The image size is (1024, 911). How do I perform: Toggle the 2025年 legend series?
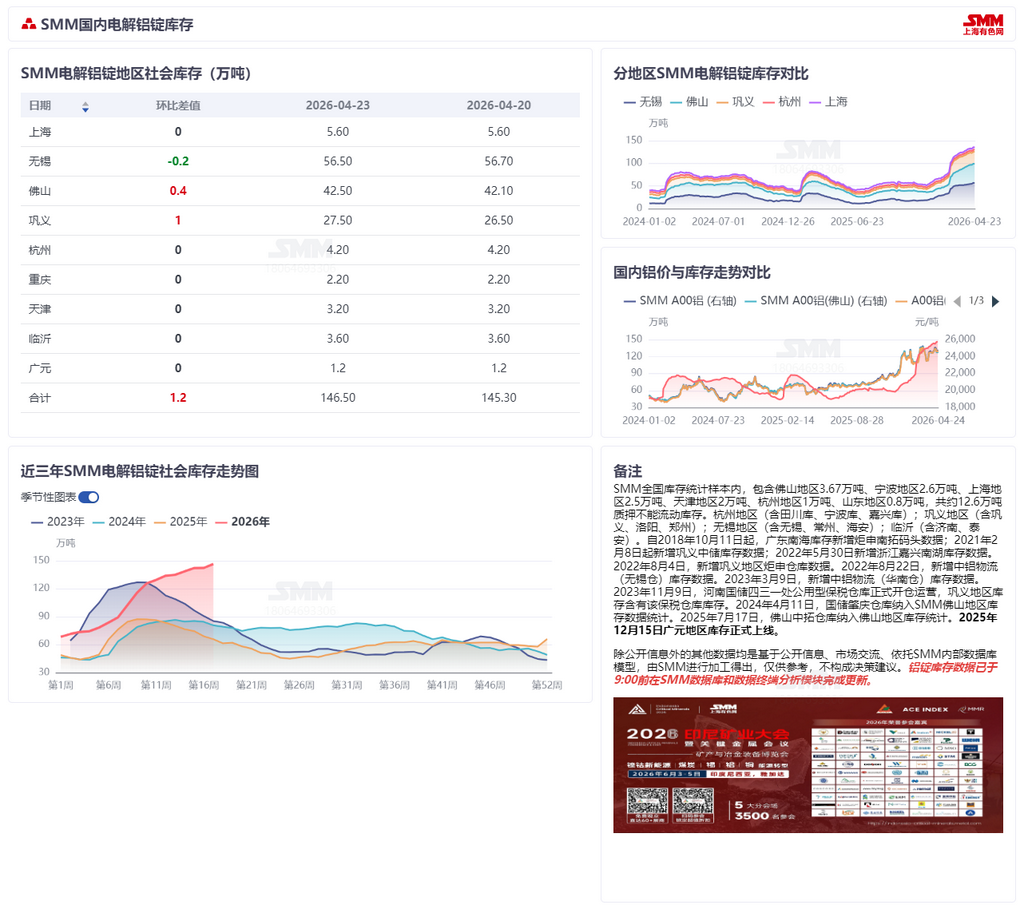pyautogui.click(x=180, y=522)
